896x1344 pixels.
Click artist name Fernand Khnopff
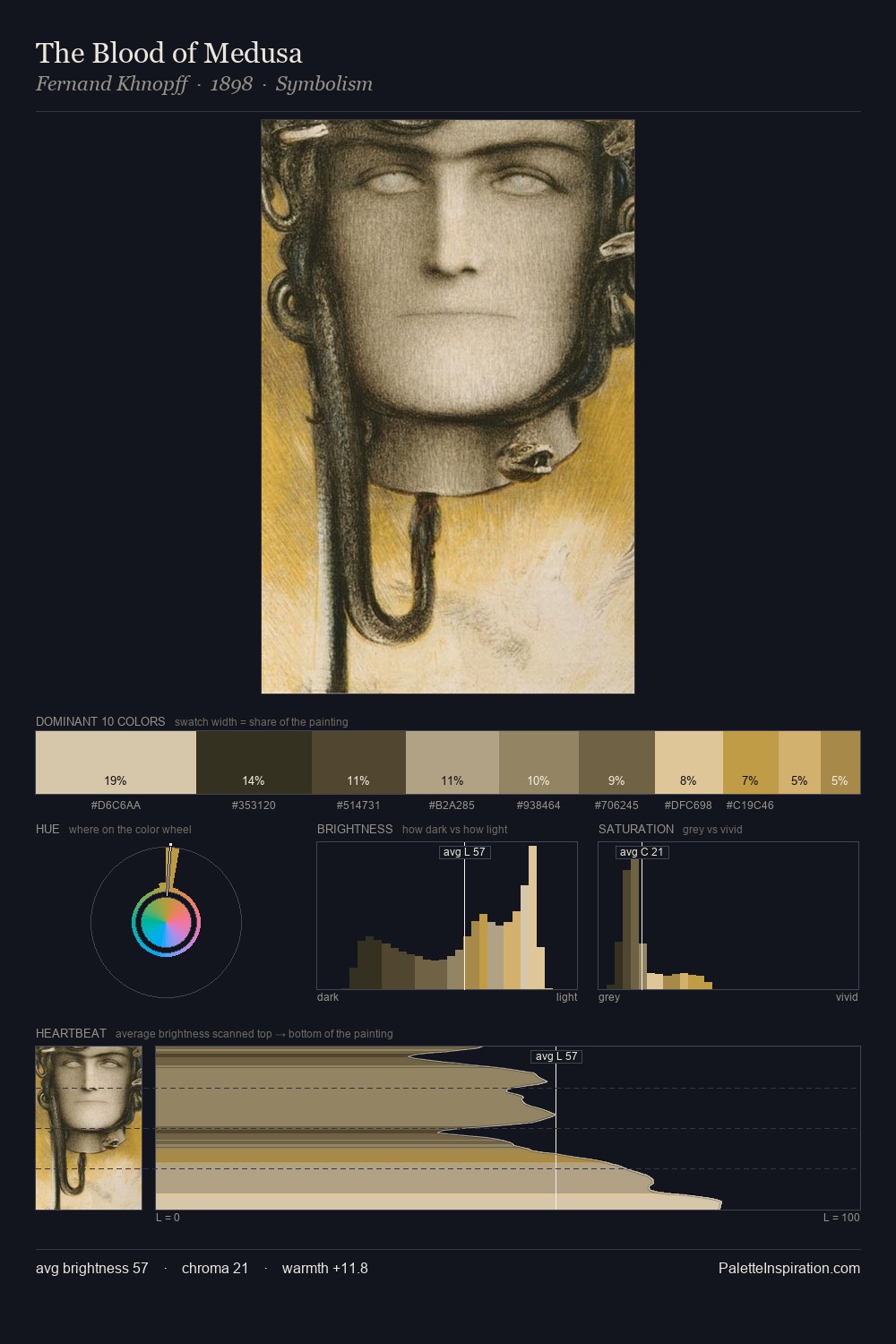coord(111,84)
